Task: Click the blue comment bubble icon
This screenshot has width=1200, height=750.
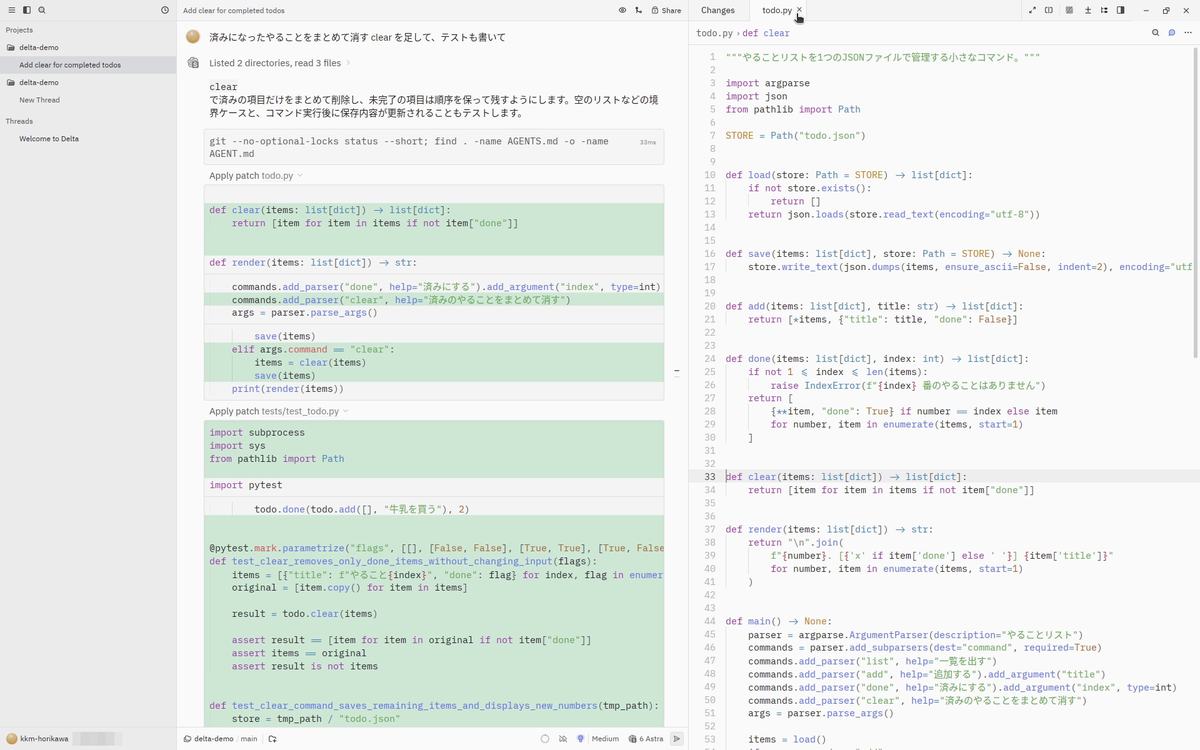Action: click(x=1171, y=33)
